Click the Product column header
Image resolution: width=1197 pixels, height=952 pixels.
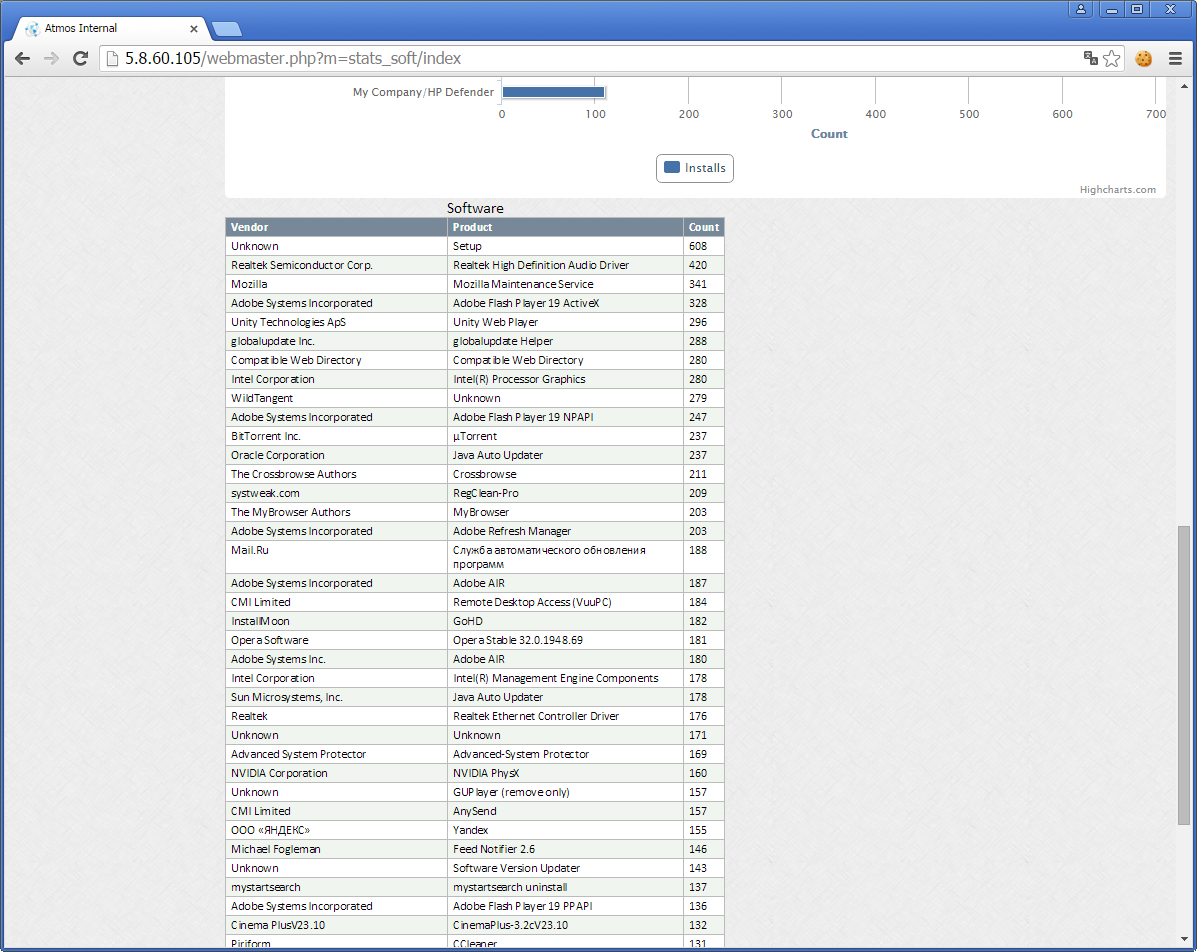[565, 227]
